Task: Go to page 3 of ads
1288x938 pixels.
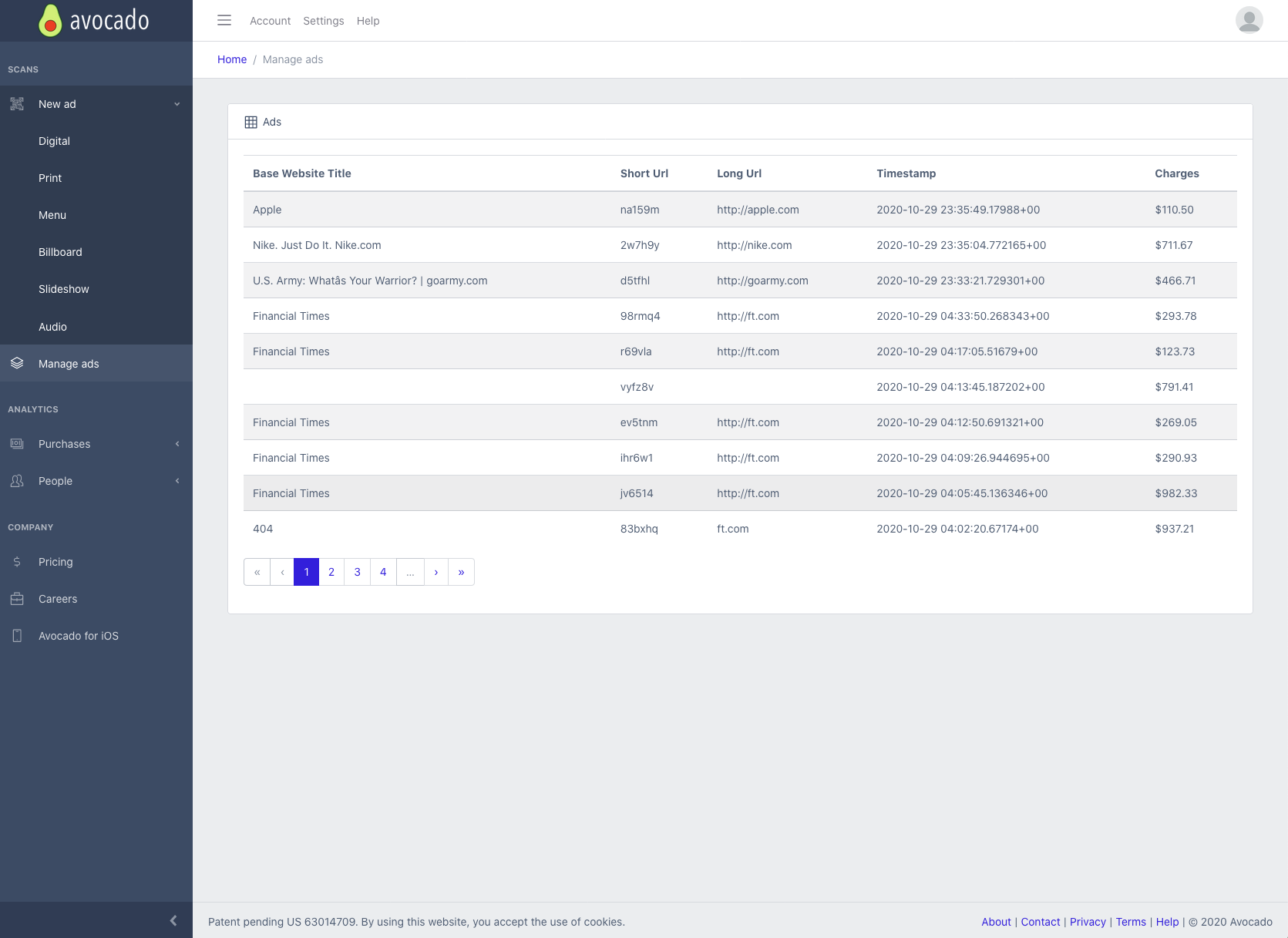Action: click(x=357, y=572)
